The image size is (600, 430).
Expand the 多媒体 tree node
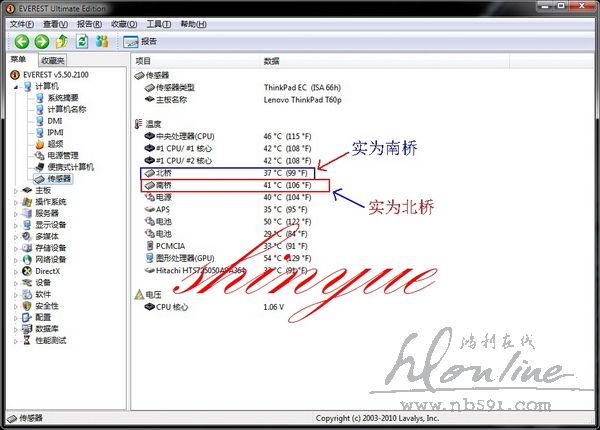click(x=16, y=237)
